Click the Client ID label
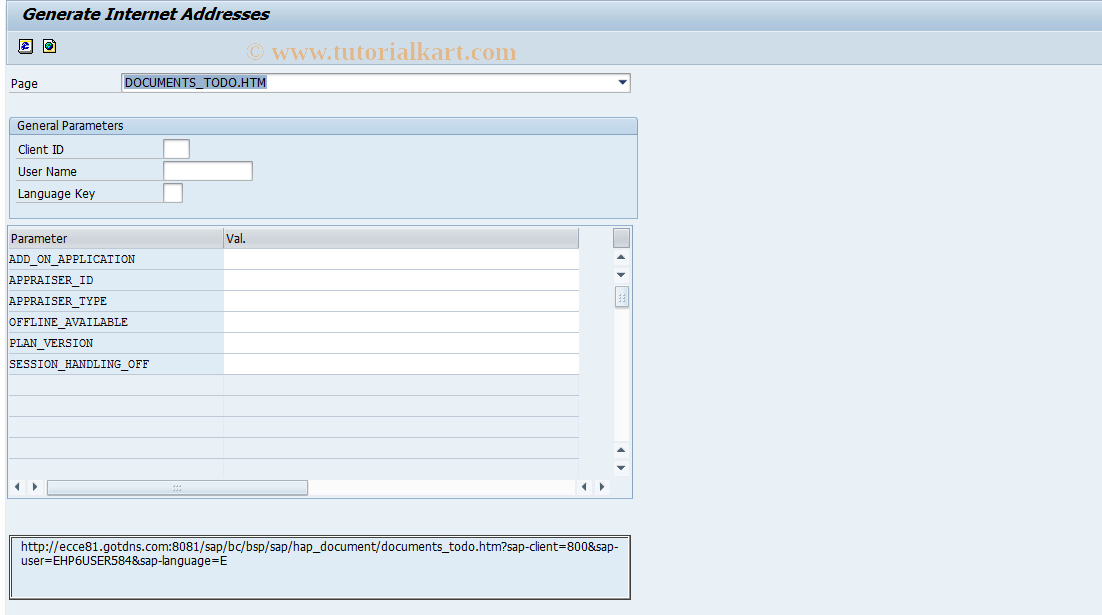Screen dimensions: 1102x615 [x=41, y=150]
